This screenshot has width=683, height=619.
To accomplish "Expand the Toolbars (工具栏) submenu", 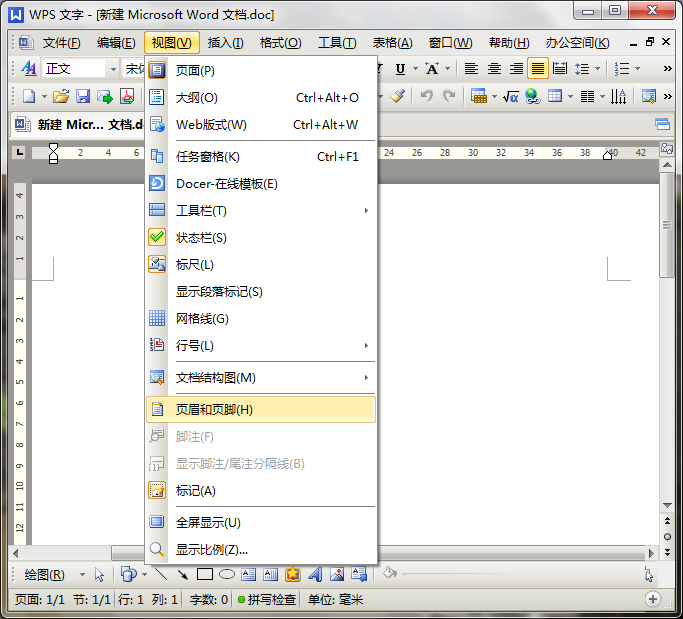I will (261, 211).
